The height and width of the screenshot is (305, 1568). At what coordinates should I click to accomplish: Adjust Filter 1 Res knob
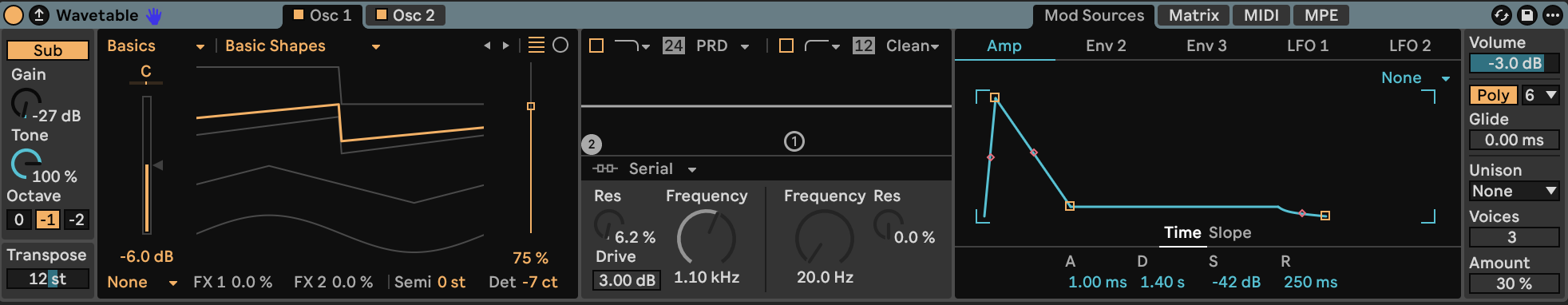coord(608,225)
